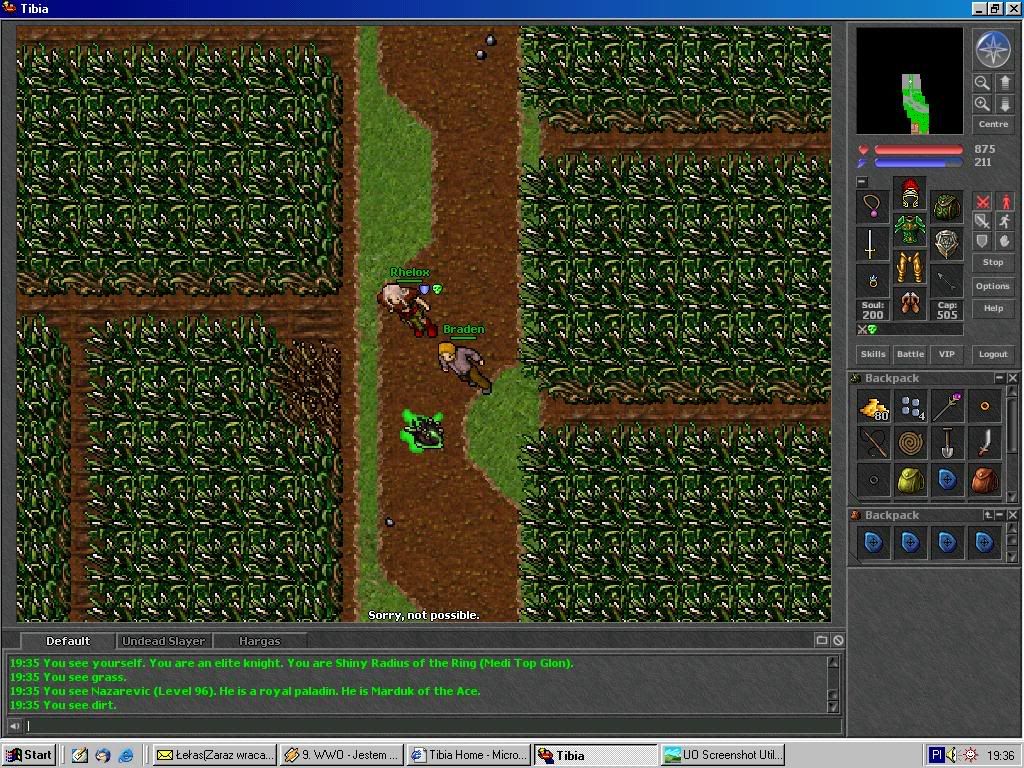The image size is (1024, 768).
Task: Toggle secure mode hand icon
Action: pyautogui.click(x=1004, y=241)
